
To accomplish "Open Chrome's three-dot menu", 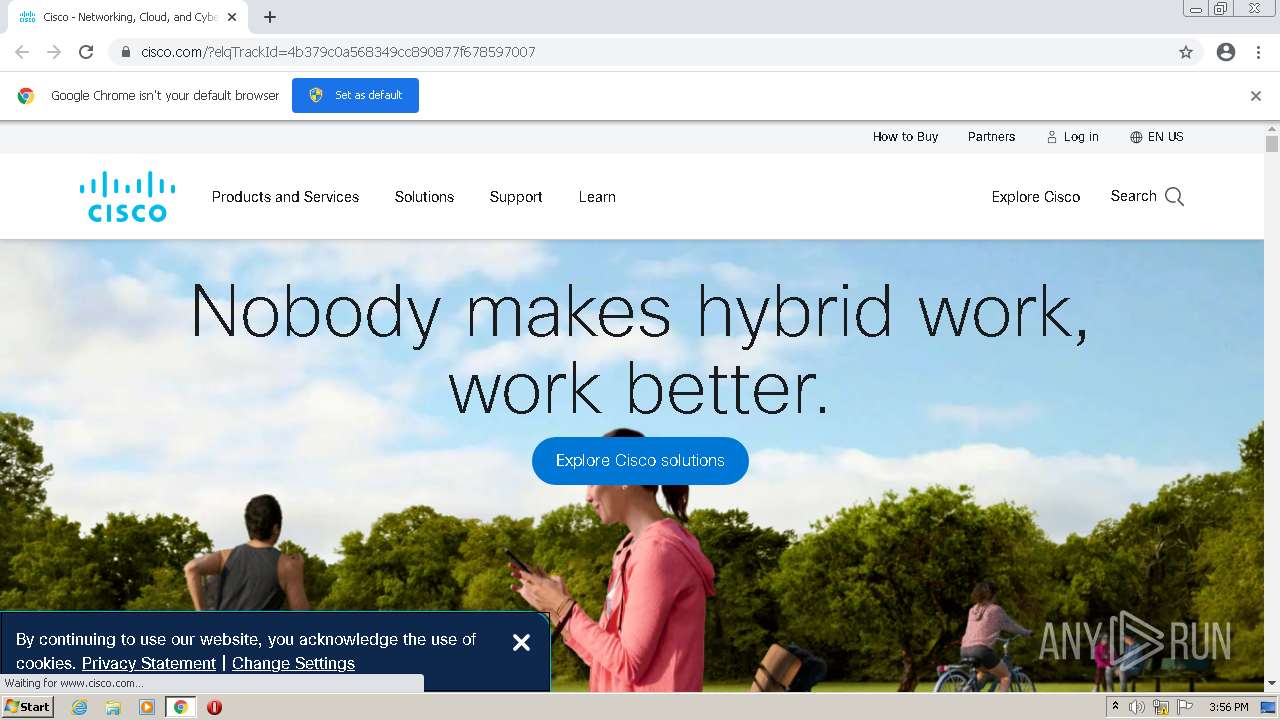I will tap(1259, 52).
